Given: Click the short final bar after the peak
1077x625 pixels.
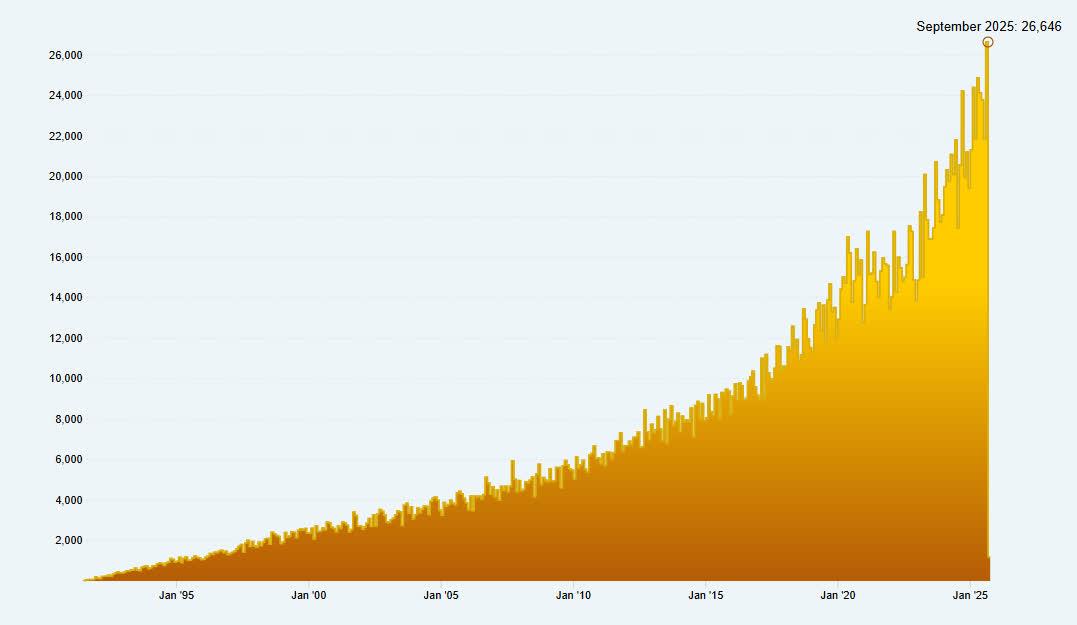Looking at the screenshot, I should (990, 569).
